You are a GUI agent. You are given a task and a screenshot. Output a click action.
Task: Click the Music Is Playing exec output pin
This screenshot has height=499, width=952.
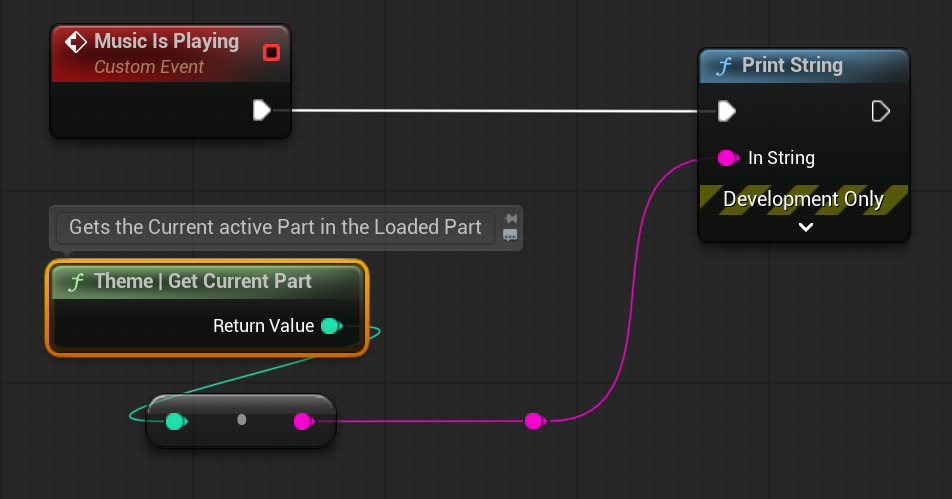tap(261, 110)
